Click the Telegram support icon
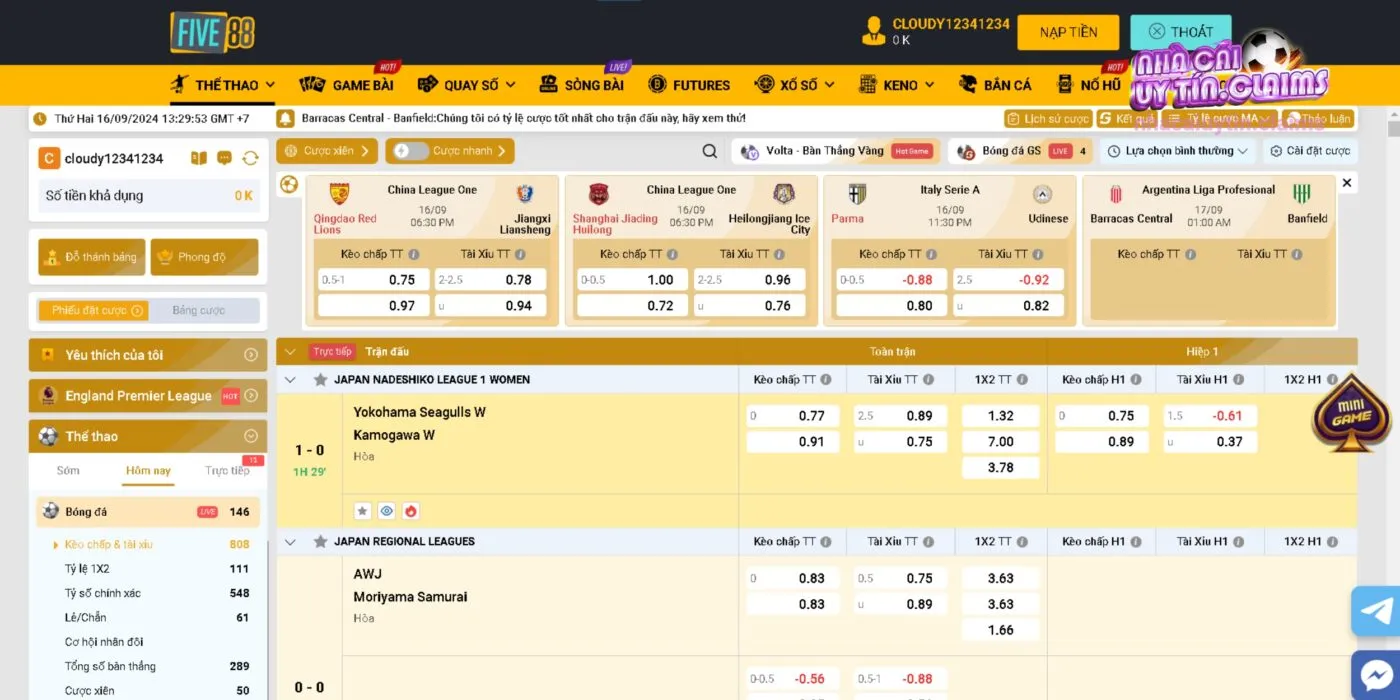This screenshot has width=1400, height=700. point(1377,610)
